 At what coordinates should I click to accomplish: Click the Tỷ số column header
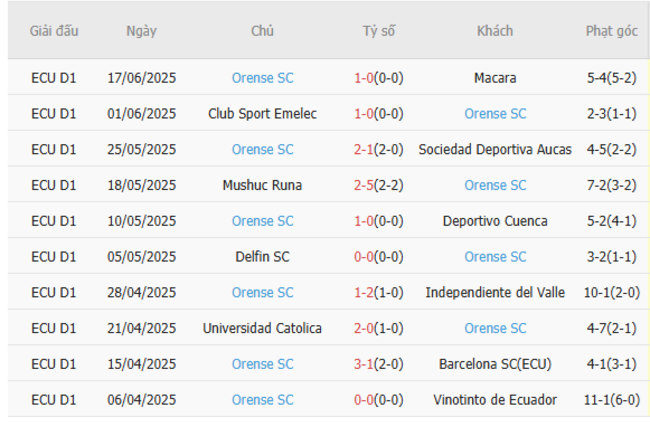click(x=378, y=31)
